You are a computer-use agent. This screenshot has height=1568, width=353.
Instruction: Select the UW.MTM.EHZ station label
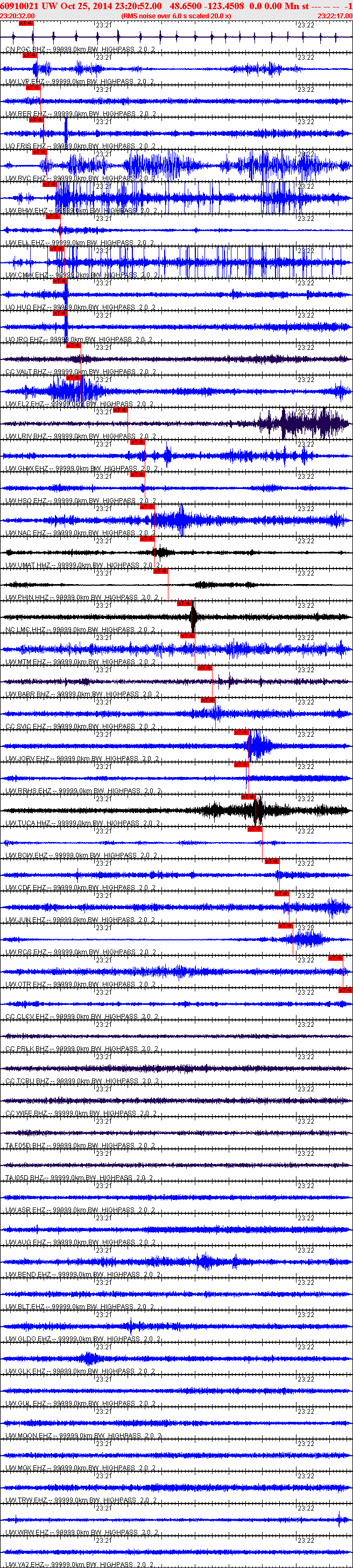click(81, 662)
